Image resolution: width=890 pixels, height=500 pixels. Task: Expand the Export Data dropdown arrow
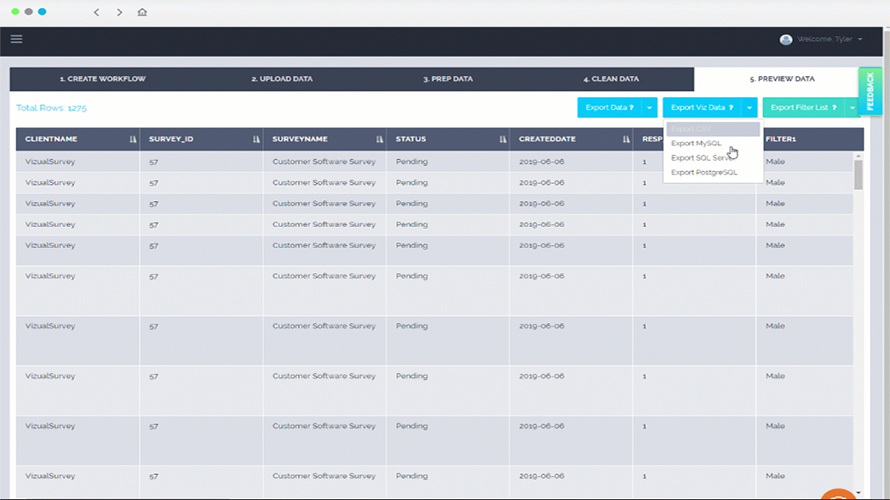coord(650,107)
